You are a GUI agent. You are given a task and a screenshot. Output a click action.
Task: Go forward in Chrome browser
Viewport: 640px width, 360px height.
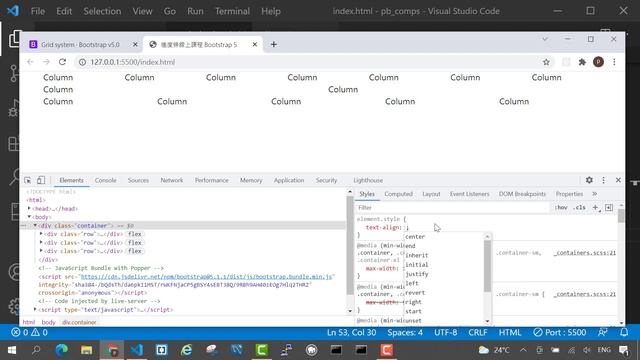click(46, 62)
